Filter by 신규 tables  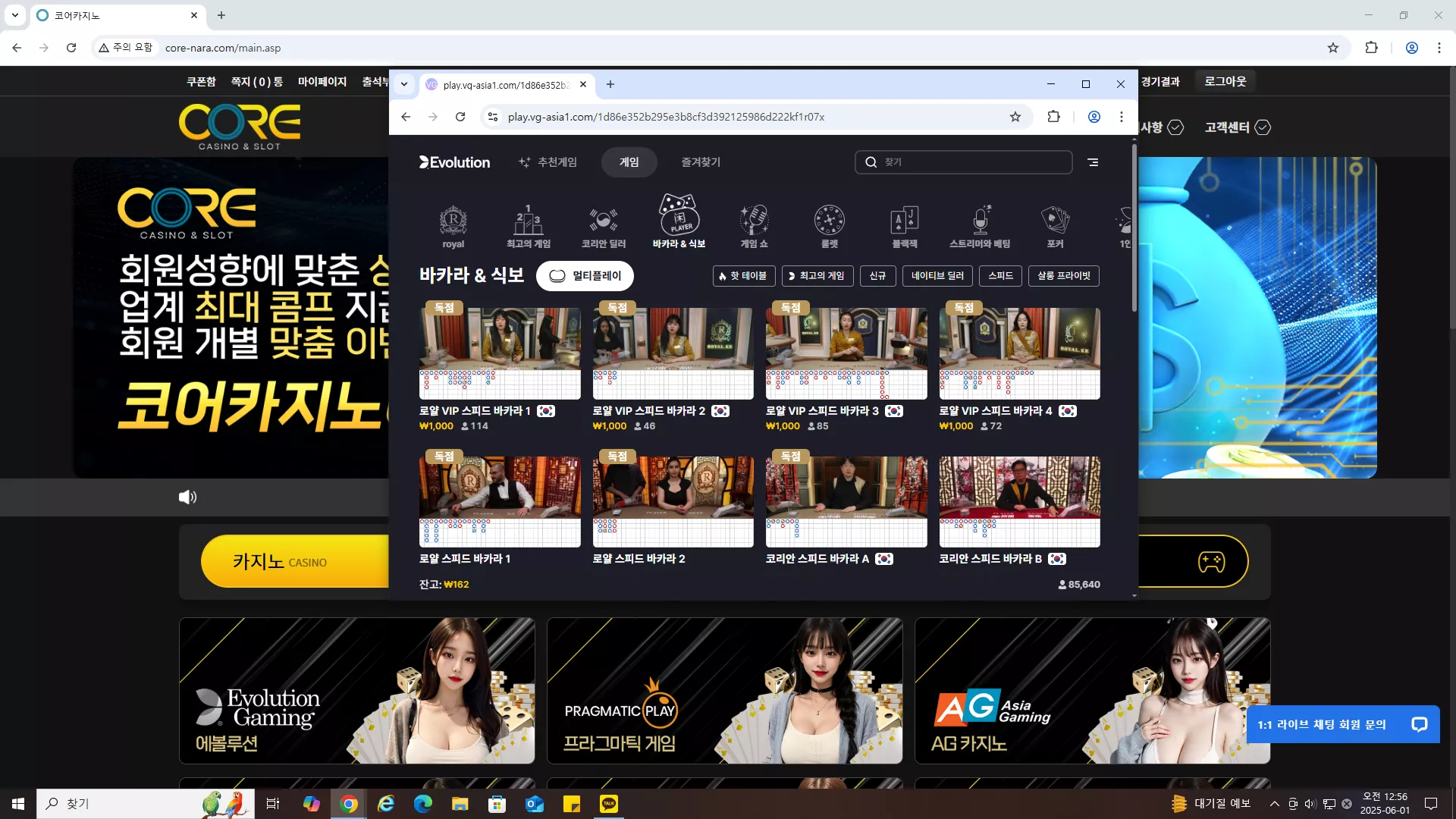[878, 276]
